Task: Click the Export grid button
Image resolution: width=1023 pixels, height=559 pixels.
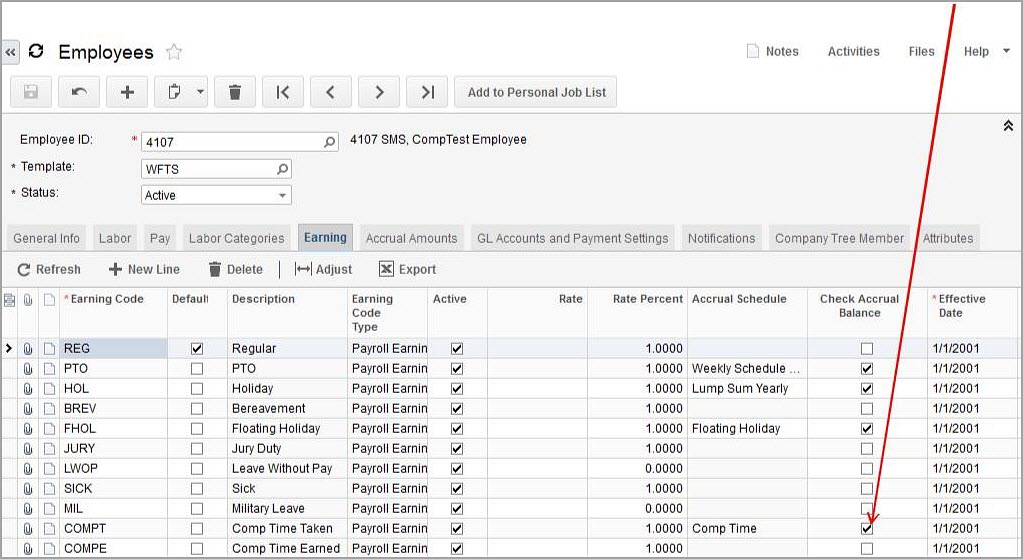Action: 407,269
